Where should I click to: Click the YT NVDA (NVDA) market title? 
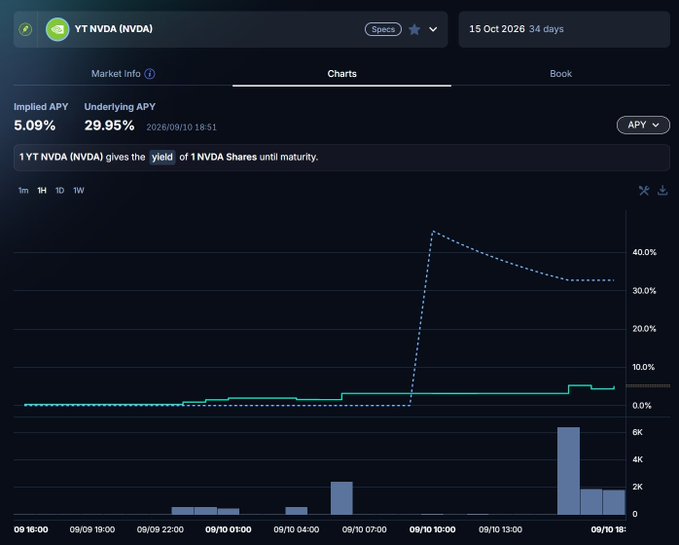click(x=113, y=29)
